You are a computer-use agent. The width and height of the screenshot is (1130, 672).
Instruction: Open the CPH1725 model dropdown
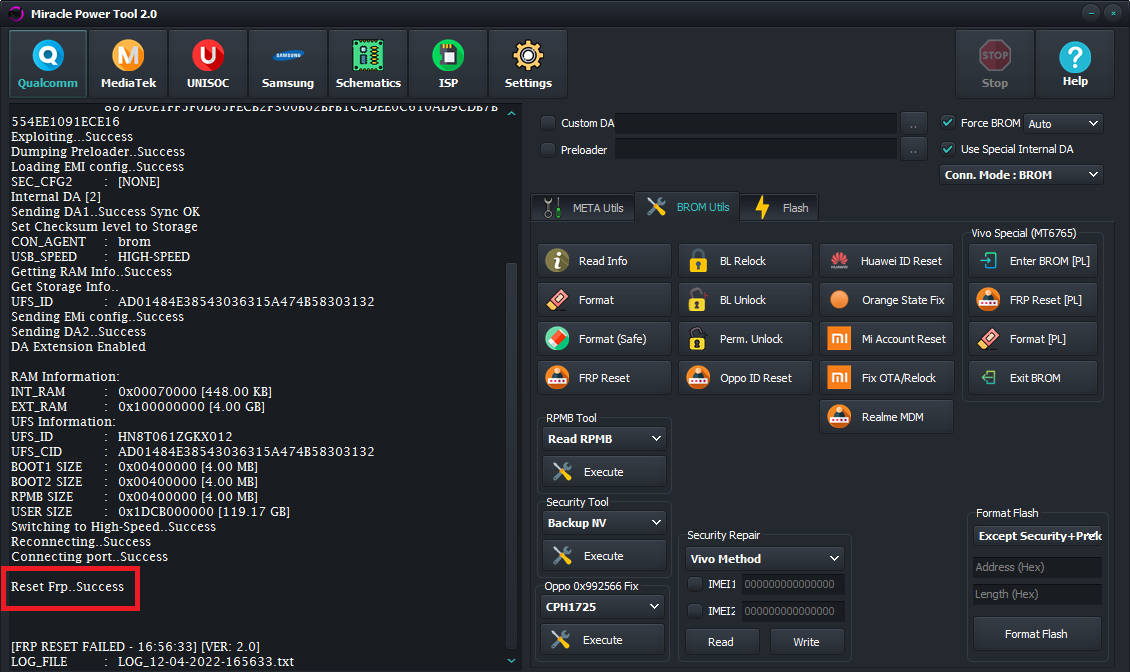pos(602,606)
